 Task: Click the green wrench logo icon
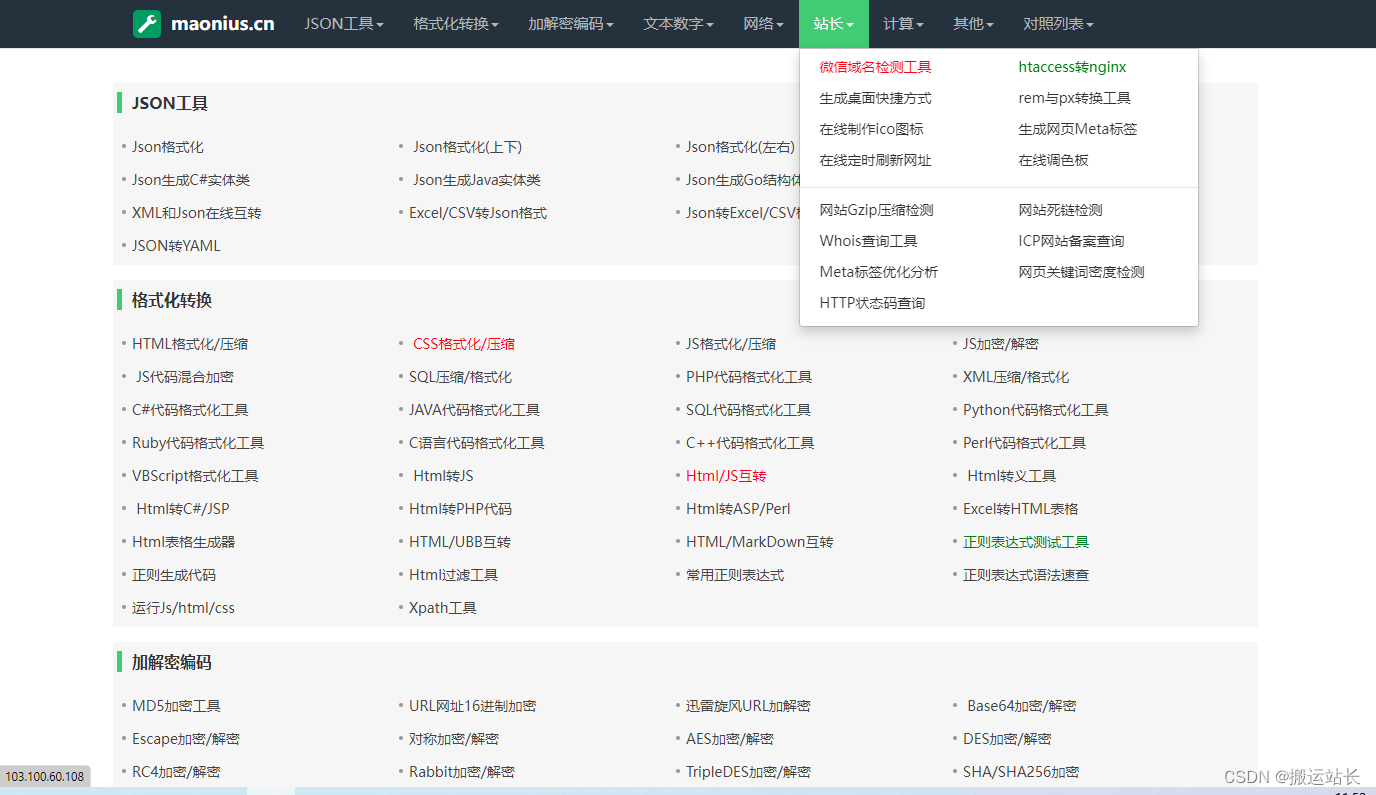147,24
